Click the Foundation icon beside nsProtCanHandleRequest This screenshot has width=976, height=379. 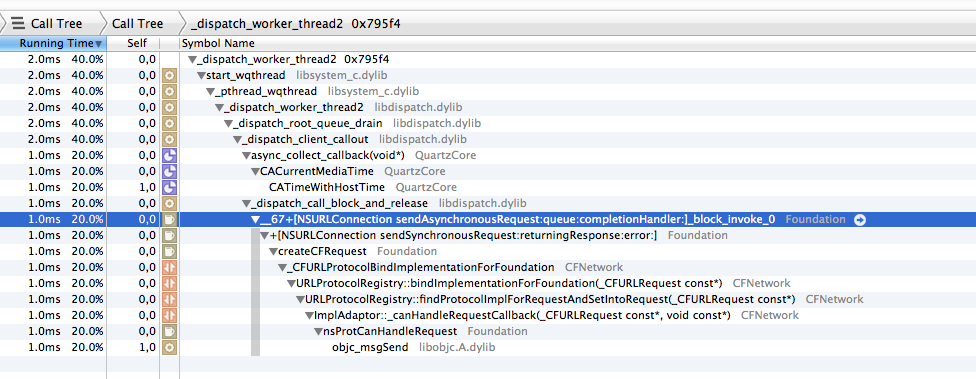click(x=169, y=331)
